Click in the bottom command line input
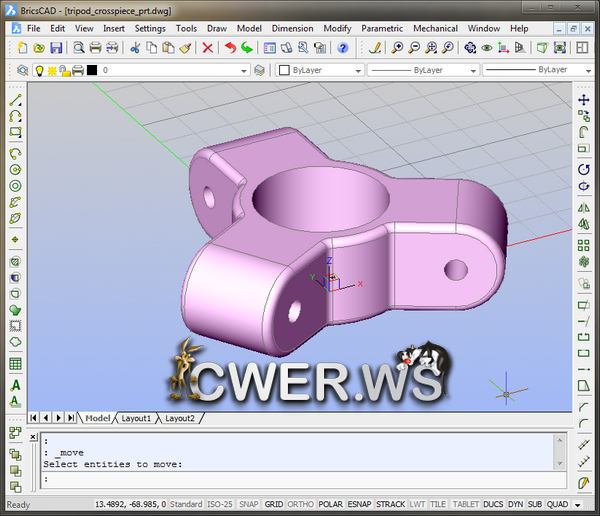This screenshot has height=516, width=600. pos(300,479)
